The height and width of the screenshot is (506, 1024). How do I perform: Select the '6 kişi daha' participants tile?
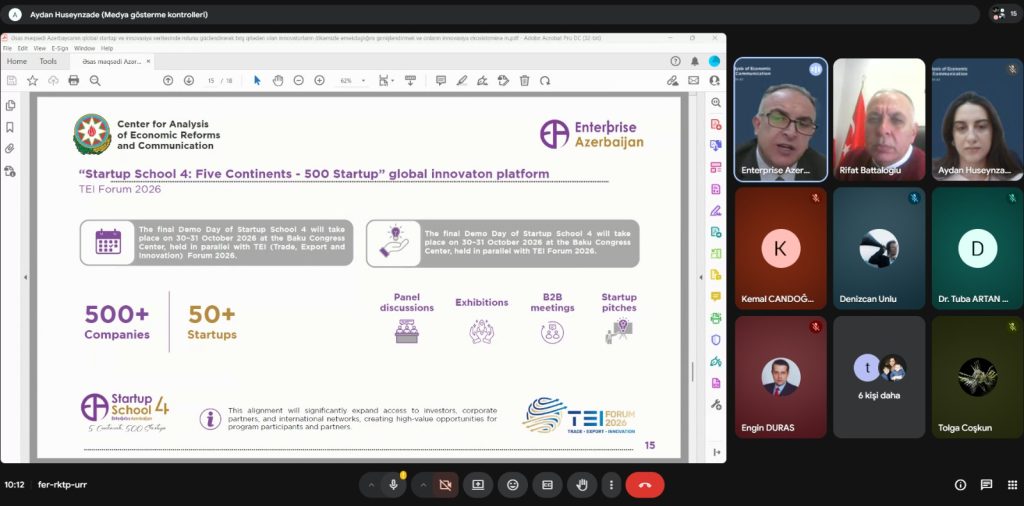[880, 377]
